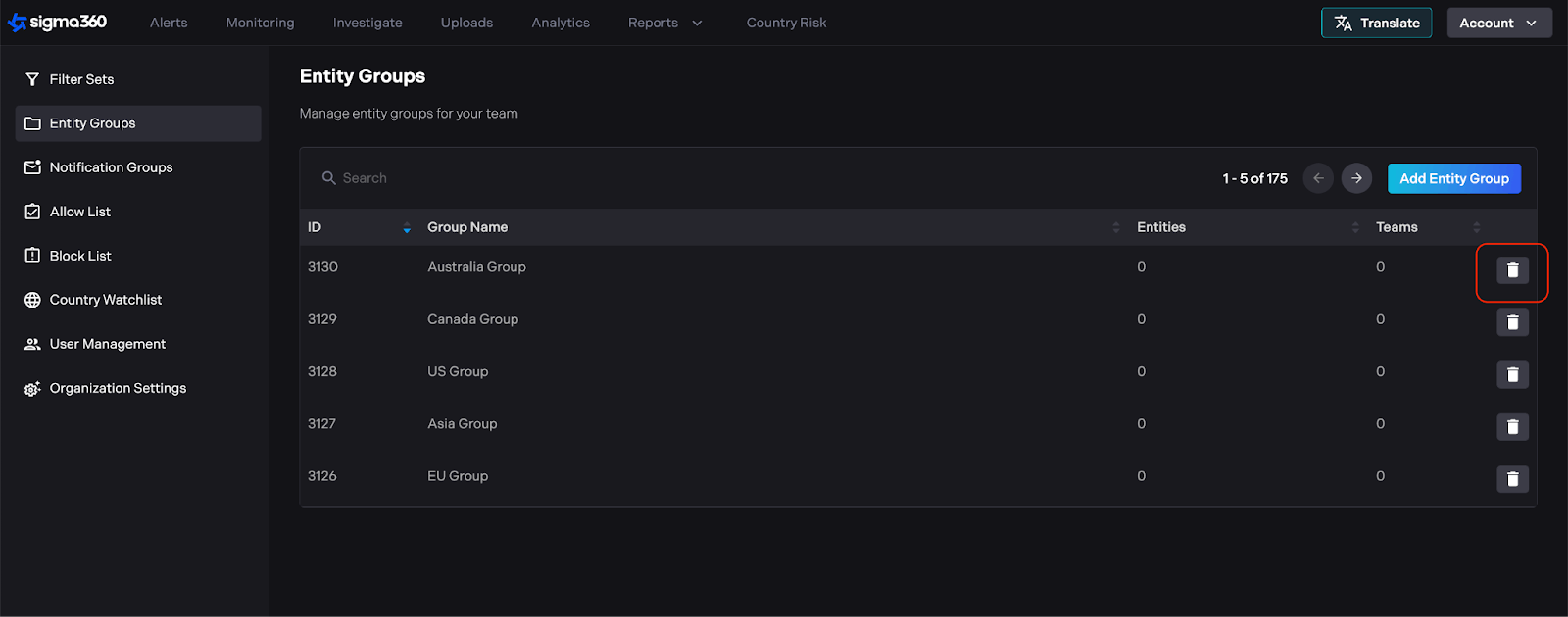Open the Alerts navigation tab
Image resolution: width=1568 pixels, height=617 pixels.
[x=169, y=23]
